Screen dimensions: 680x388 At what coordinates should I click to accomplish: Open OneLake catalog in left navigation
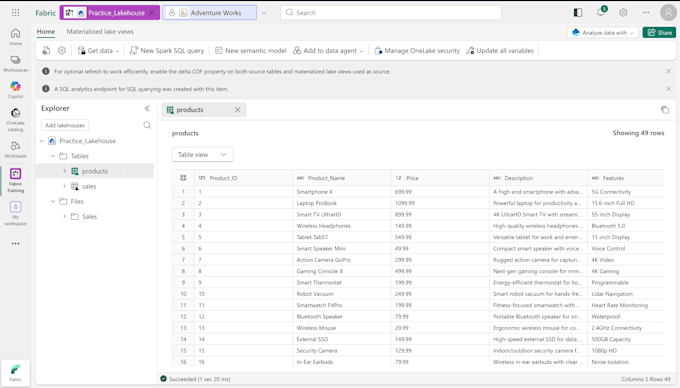(16, 119)
